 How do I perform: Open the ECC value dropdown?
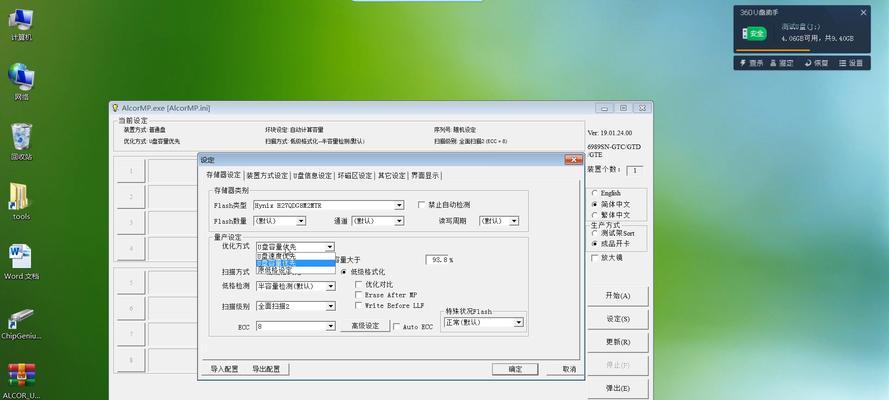pyautogui.click(x=331, y=327)
